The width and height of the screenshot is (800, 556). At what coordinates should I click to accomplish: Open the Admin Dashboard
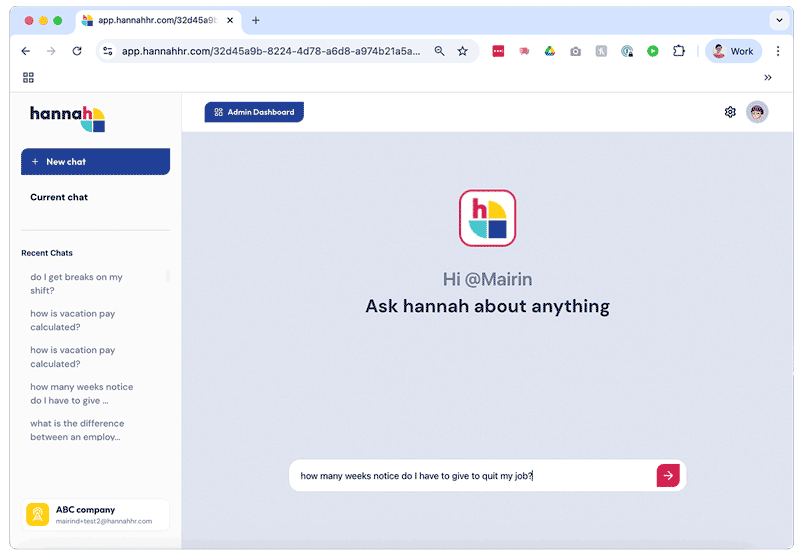(x=254, y=112)
